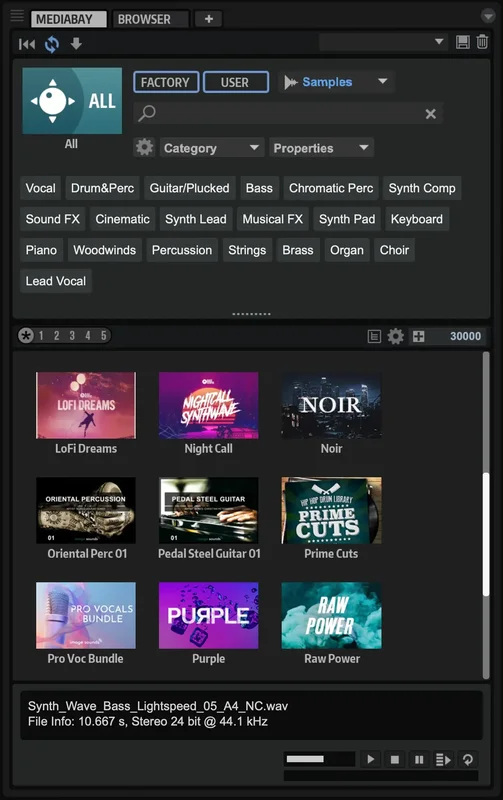This screenshot has height=800, width=503.
Task: Toggle loop playback icon
Action: (467, 760)
